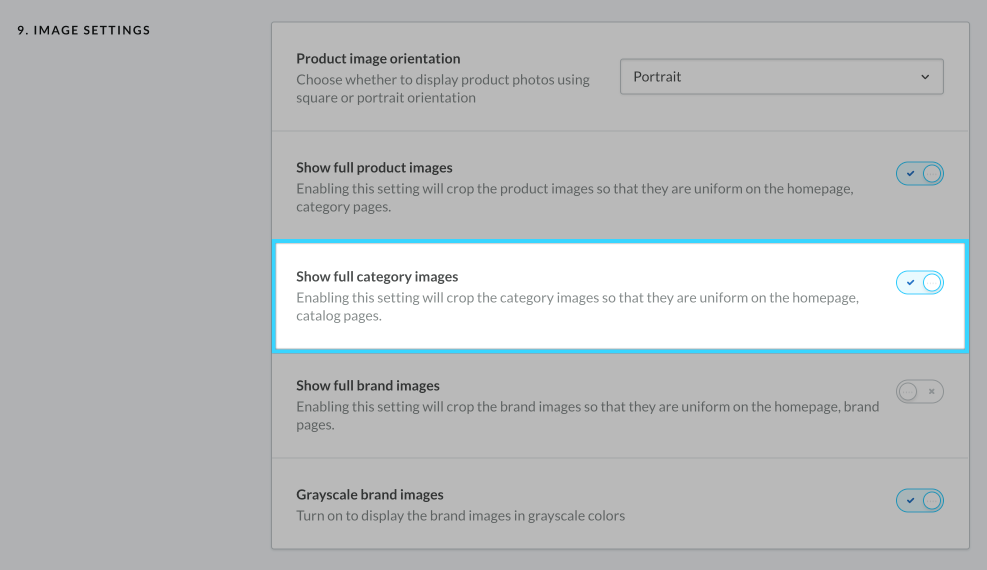This screenshot has width=987, height=570.
Task: Enable the Show full brand images toggle
Action: coord(919,392)
